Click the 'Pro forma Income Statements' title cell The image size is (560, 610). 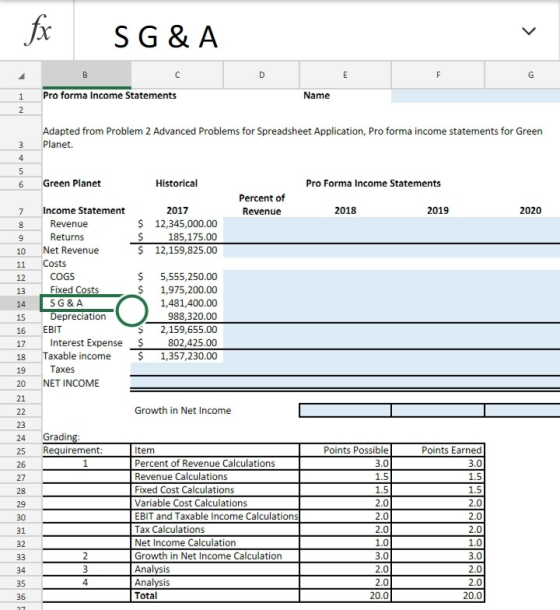tap(109, 96)
